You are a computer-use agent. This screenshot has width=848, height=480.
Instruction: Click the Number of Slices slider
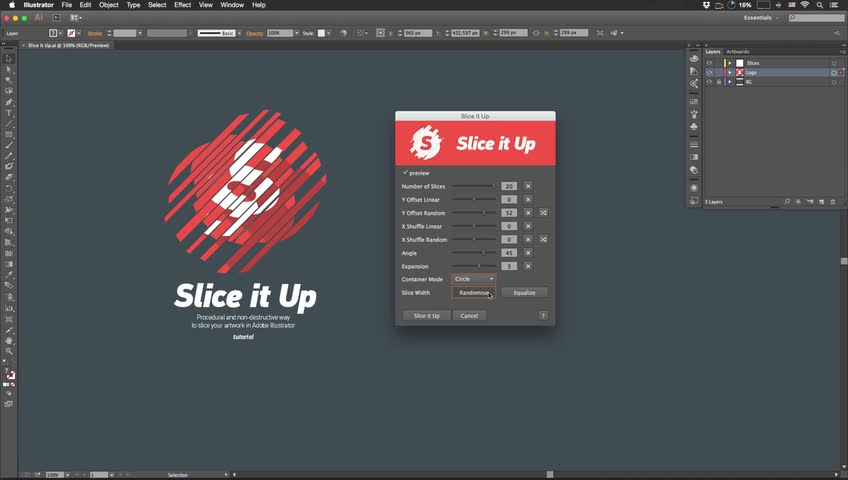pos(474,186)
